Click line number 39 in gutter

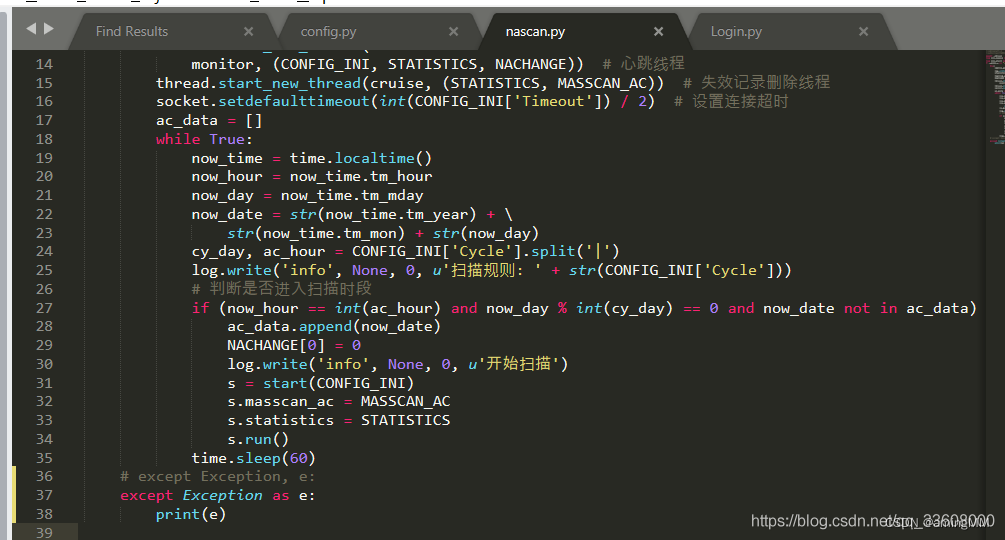tap(44, 532)
